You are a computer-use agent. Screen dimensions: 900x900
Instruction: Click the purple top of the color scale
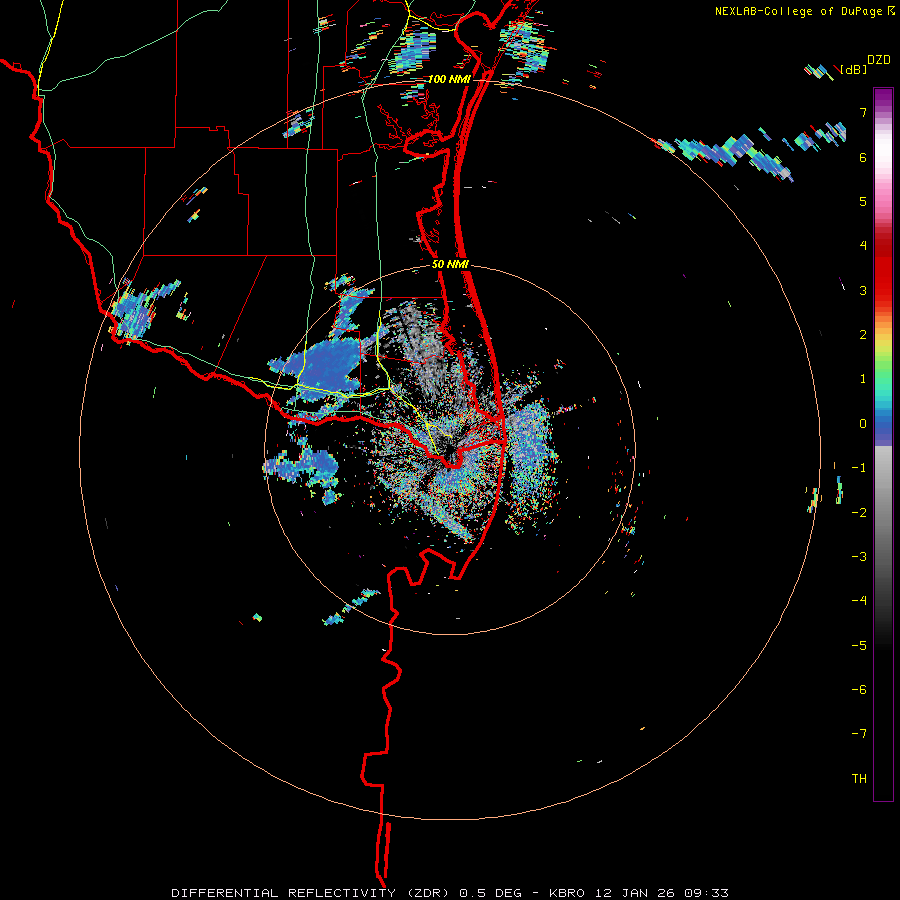coord(883,96)
